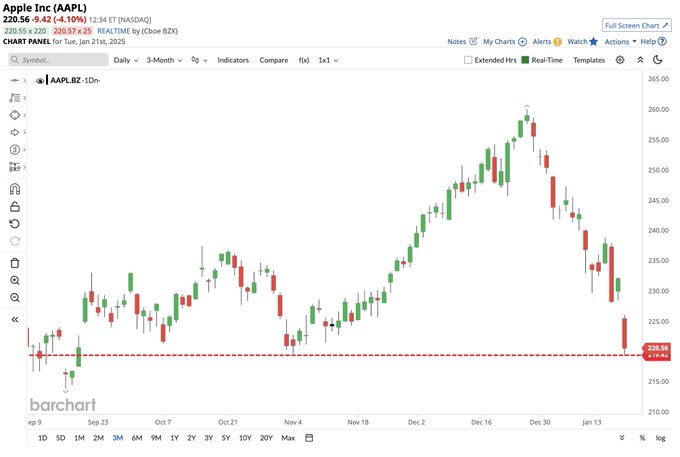The image size is (680, 457).
Task: Open Notes for this symbol
Action: (462, 42)
